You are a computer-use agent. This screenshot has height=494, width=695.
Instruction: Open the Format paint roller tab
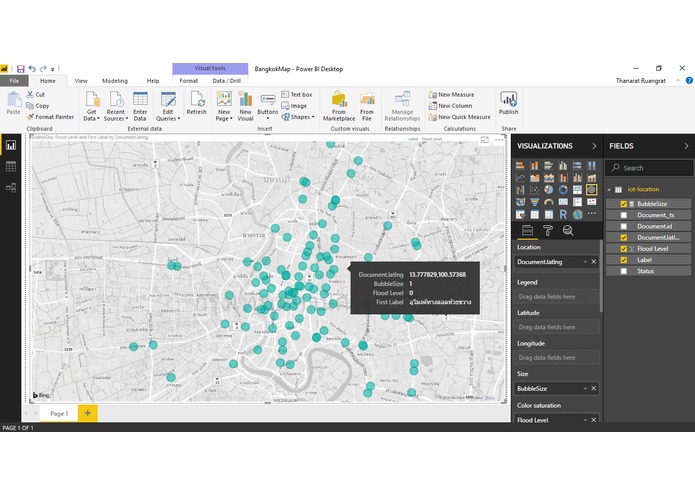548,230
